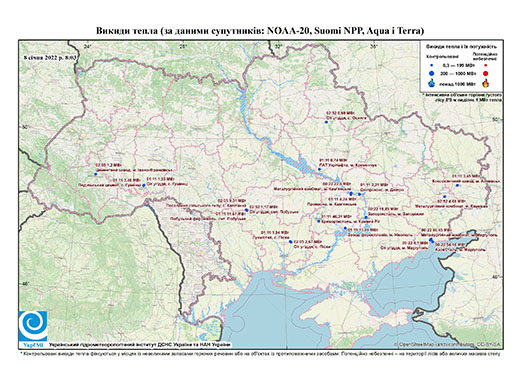Select the Криворіжсталь marker at Кривий Ріг
520x368 pixels.
(x=319, y=221)
